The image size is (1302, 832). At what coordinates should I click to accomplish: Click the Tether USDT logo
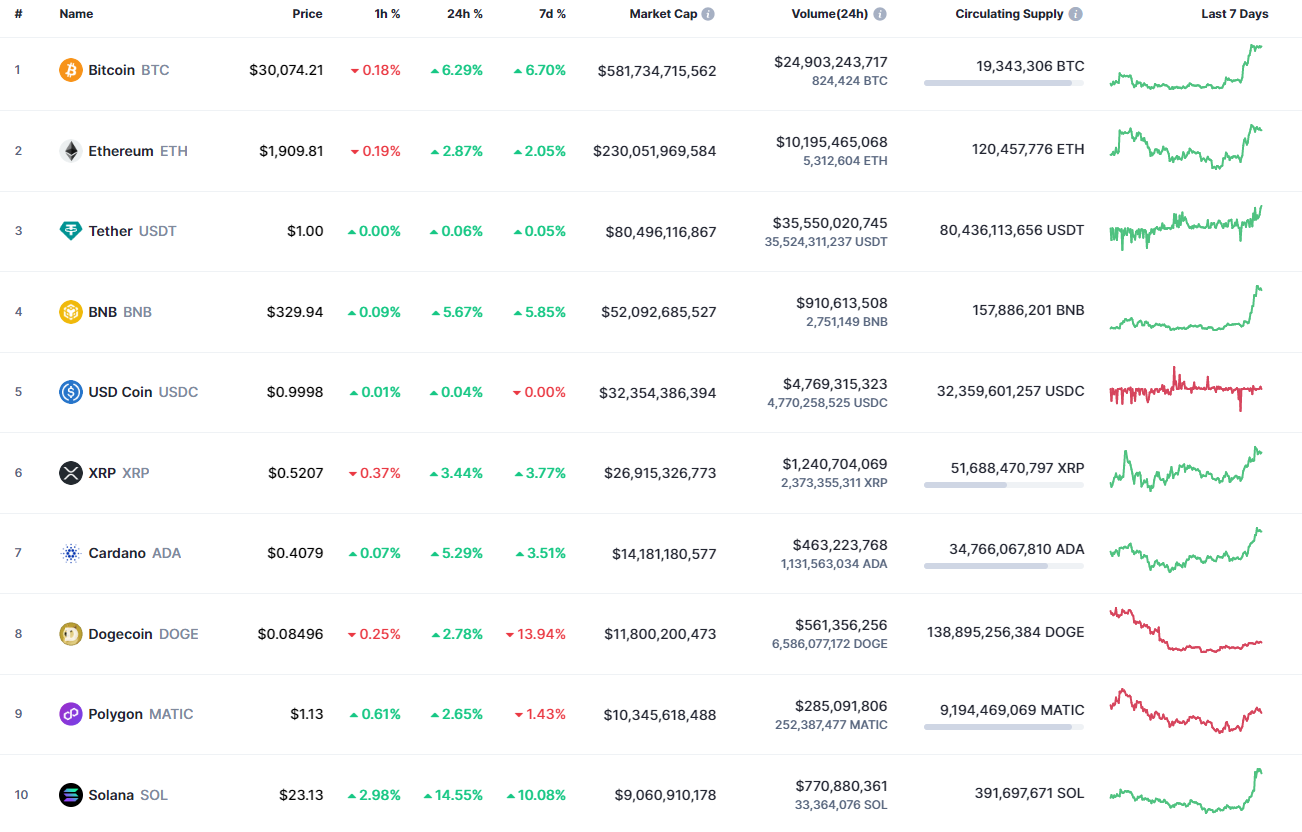68,230
